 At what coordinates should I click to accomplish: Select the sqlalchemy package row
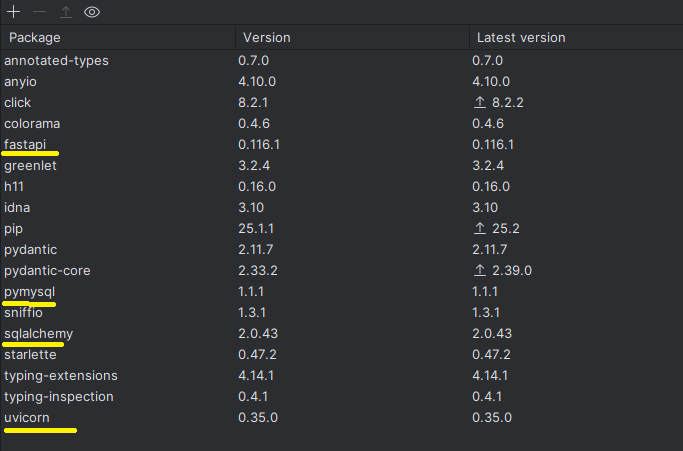[x=38, y=333]
